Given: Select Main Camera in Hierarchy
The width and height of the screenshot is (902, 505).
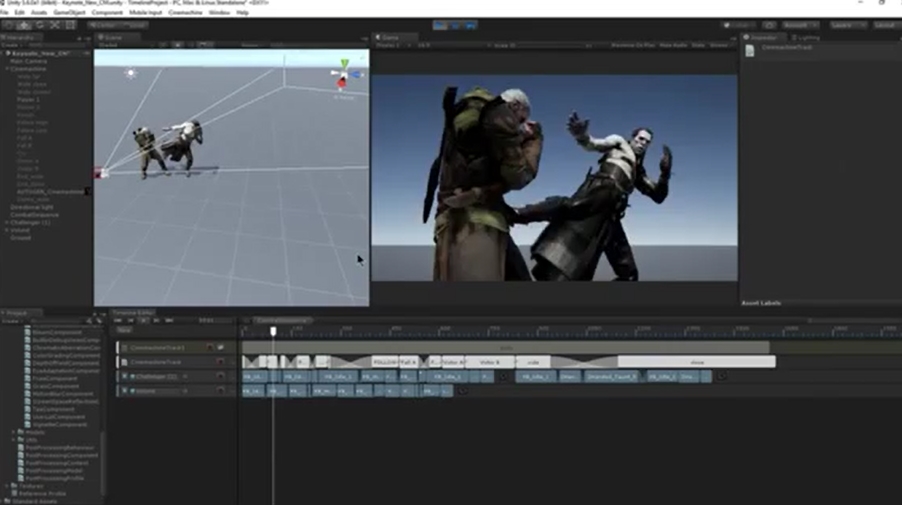Looking at the screenshot, I should (28, 61).
